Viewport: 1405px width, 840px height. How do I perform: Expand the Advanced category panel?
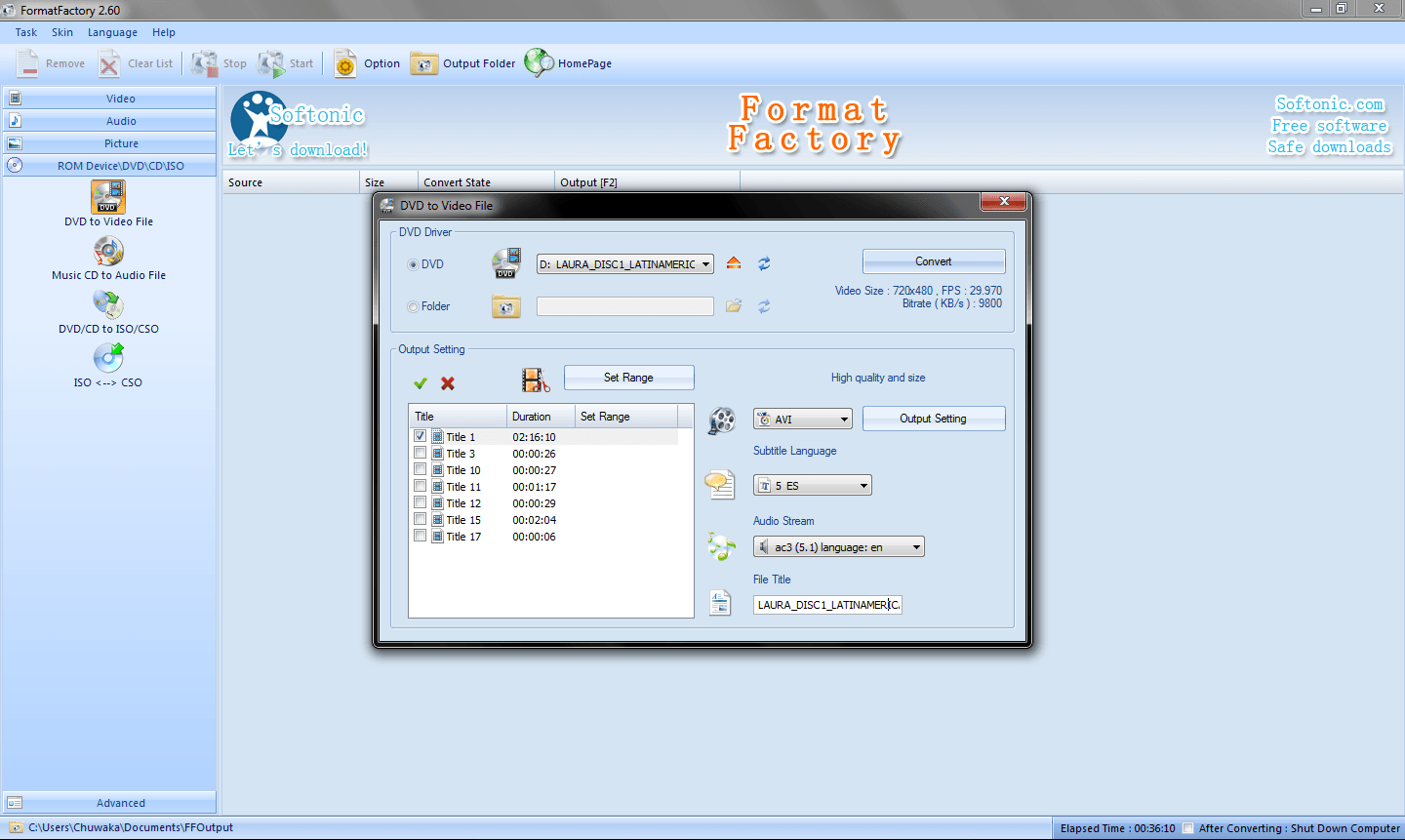[109, 803]
